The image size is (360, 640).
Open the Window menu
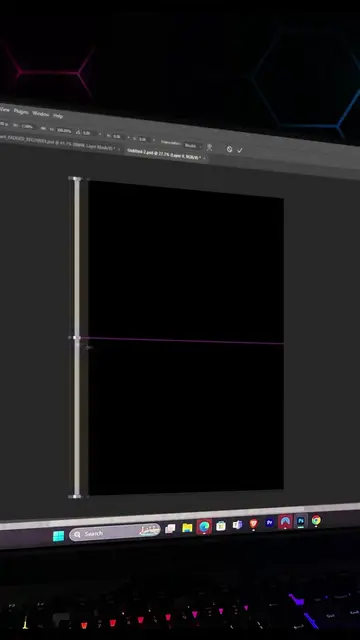(x=40, y=113)
